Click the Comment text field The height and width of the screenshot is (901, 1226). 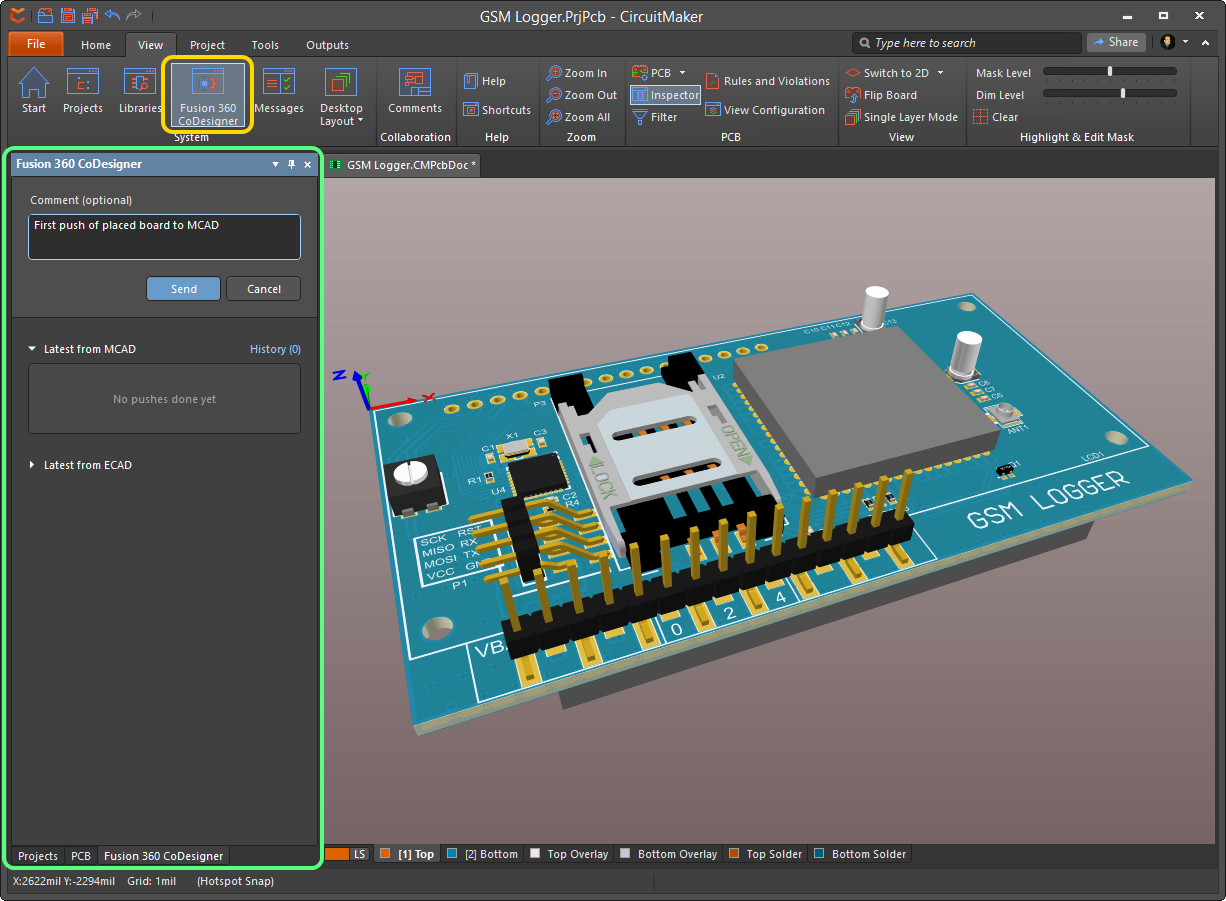(164, 237)
